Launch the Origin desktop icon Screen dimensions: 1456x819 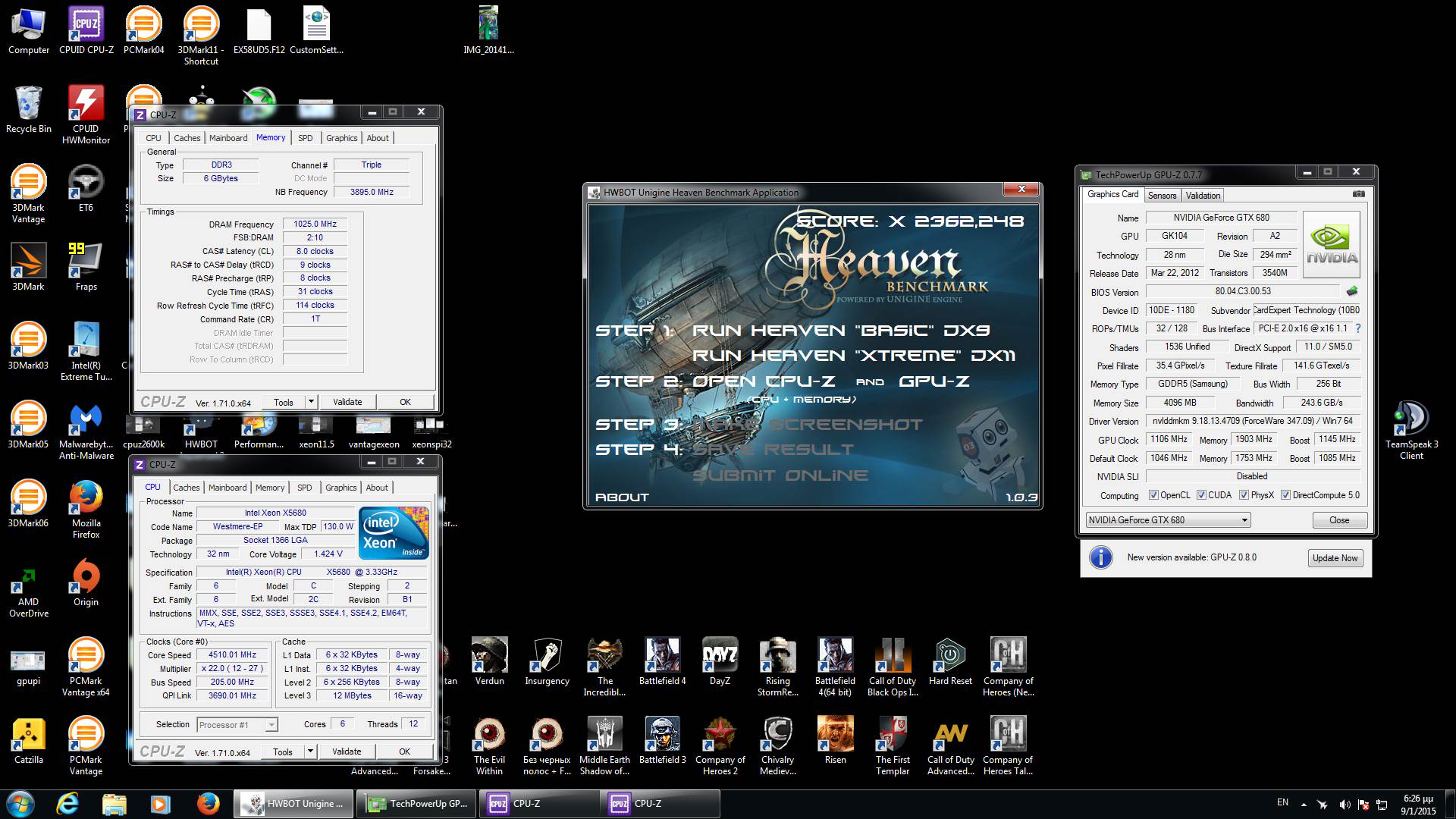tap(86, 582)
